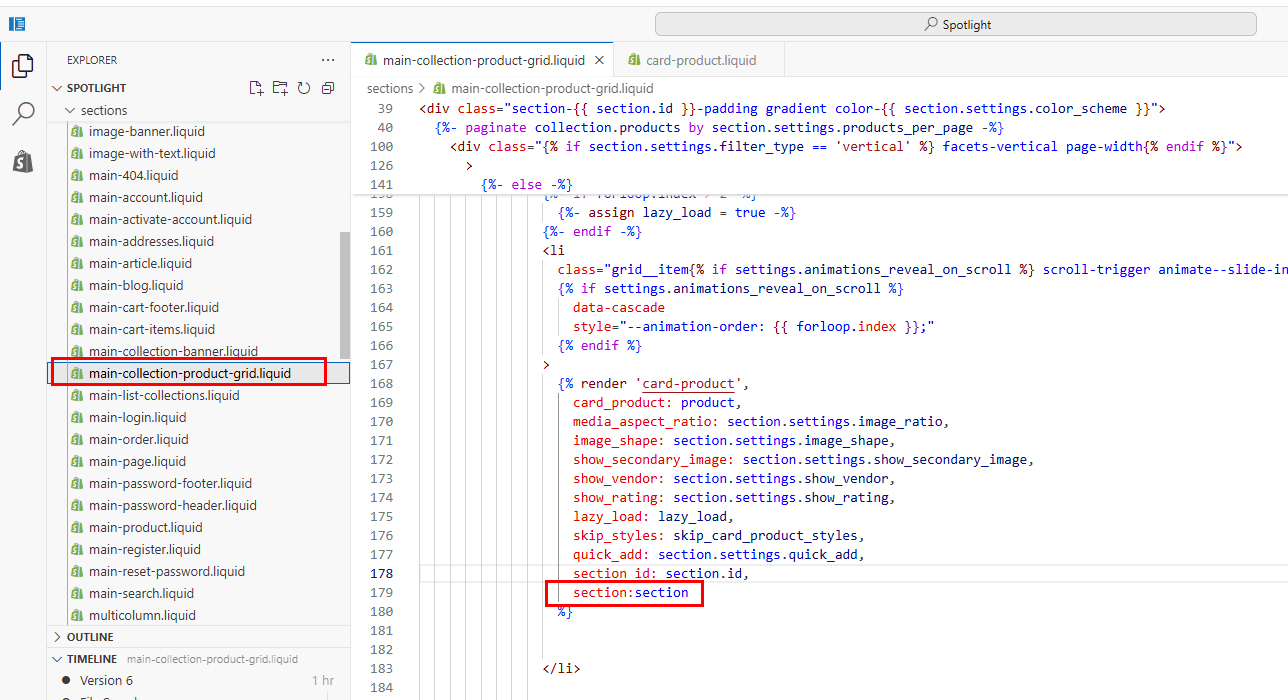Collapse the sections folder

tap(70, 110)
